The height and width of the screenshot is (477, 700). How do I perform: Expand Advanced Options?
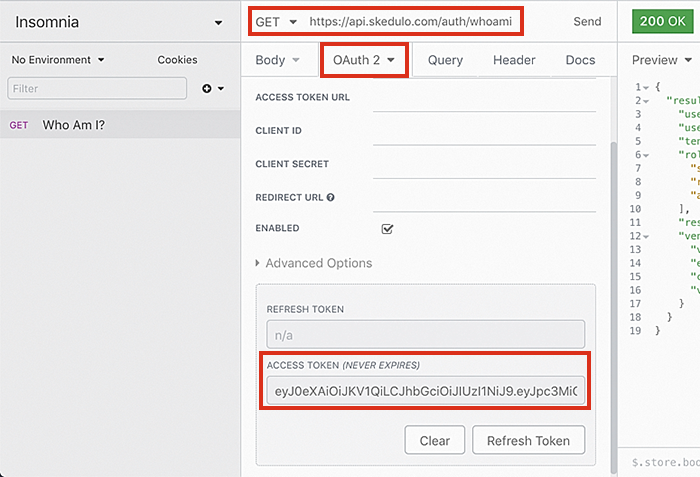pos(314,263)
